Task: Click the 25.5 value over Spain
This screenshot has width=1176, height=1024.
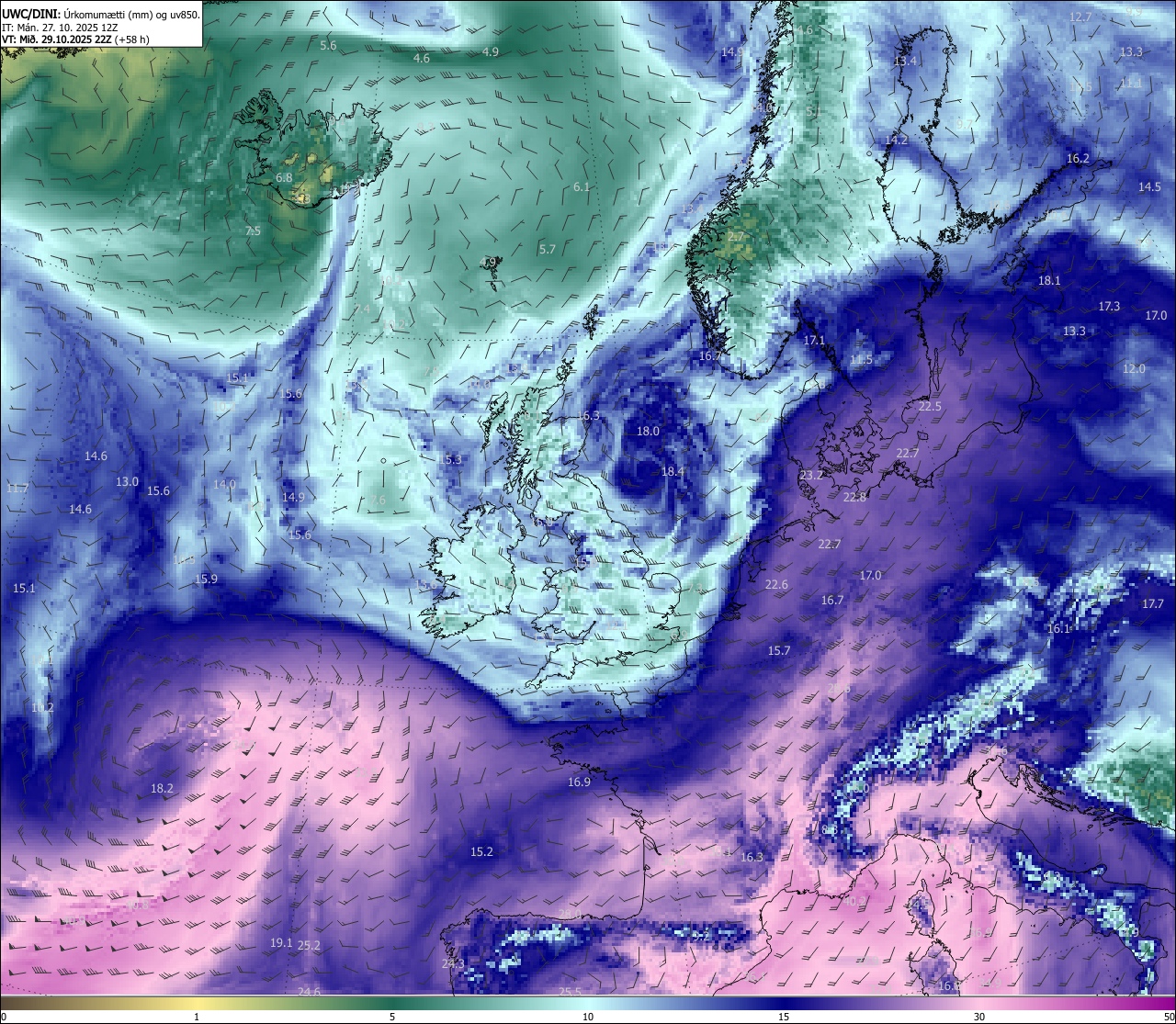Action: click(x=570, y=993)
